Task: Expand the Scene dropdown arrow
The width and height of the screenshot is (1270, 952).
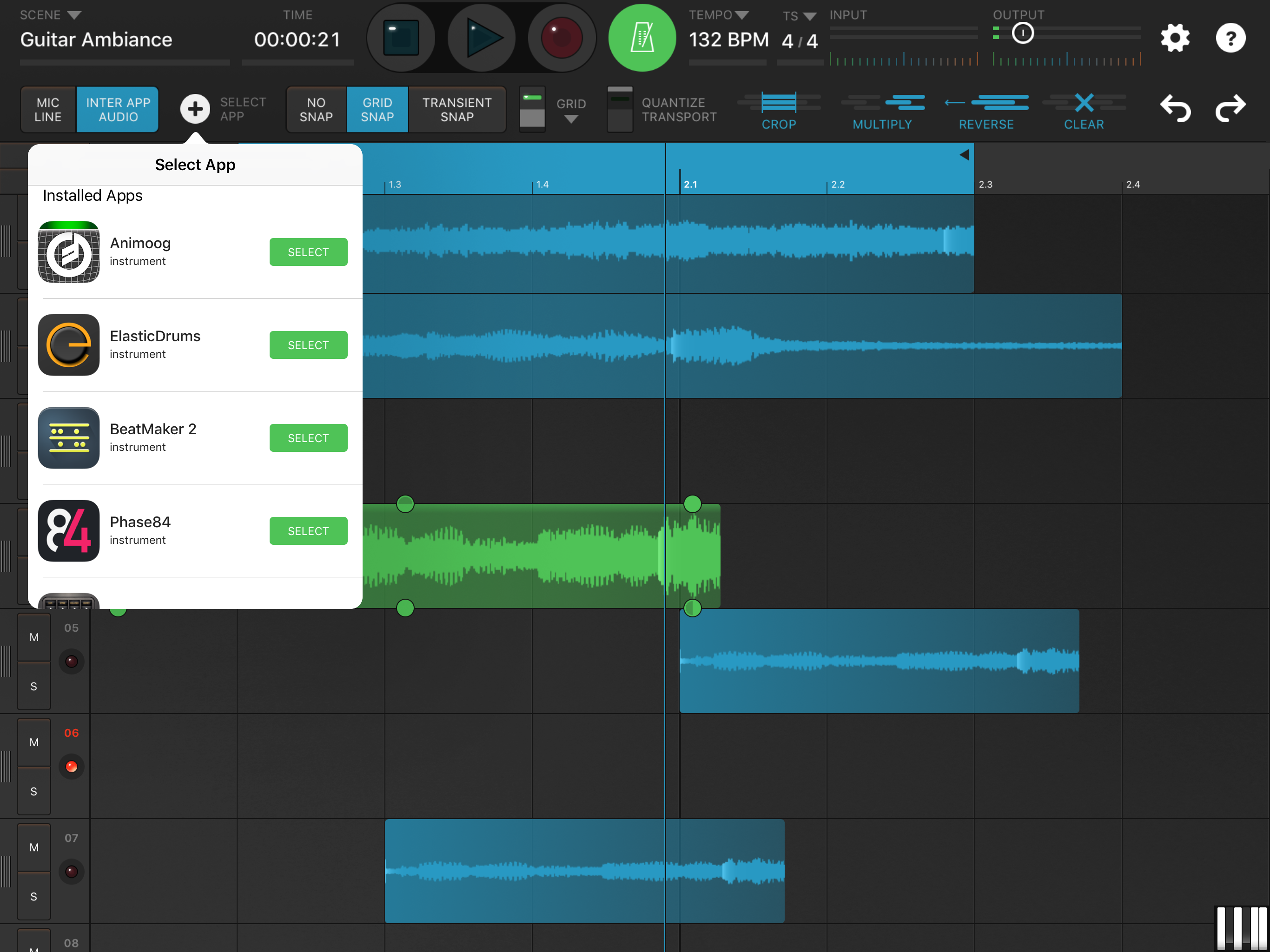Action: click(75, 15)
